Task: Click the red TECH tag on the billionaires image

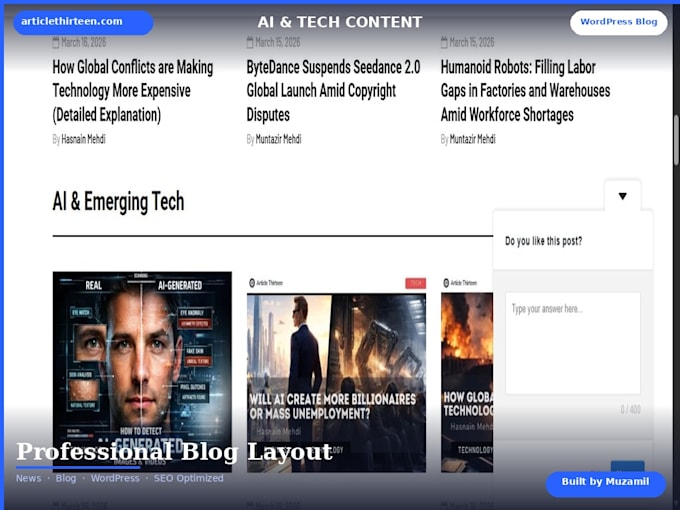Action: tap(415, 283)
